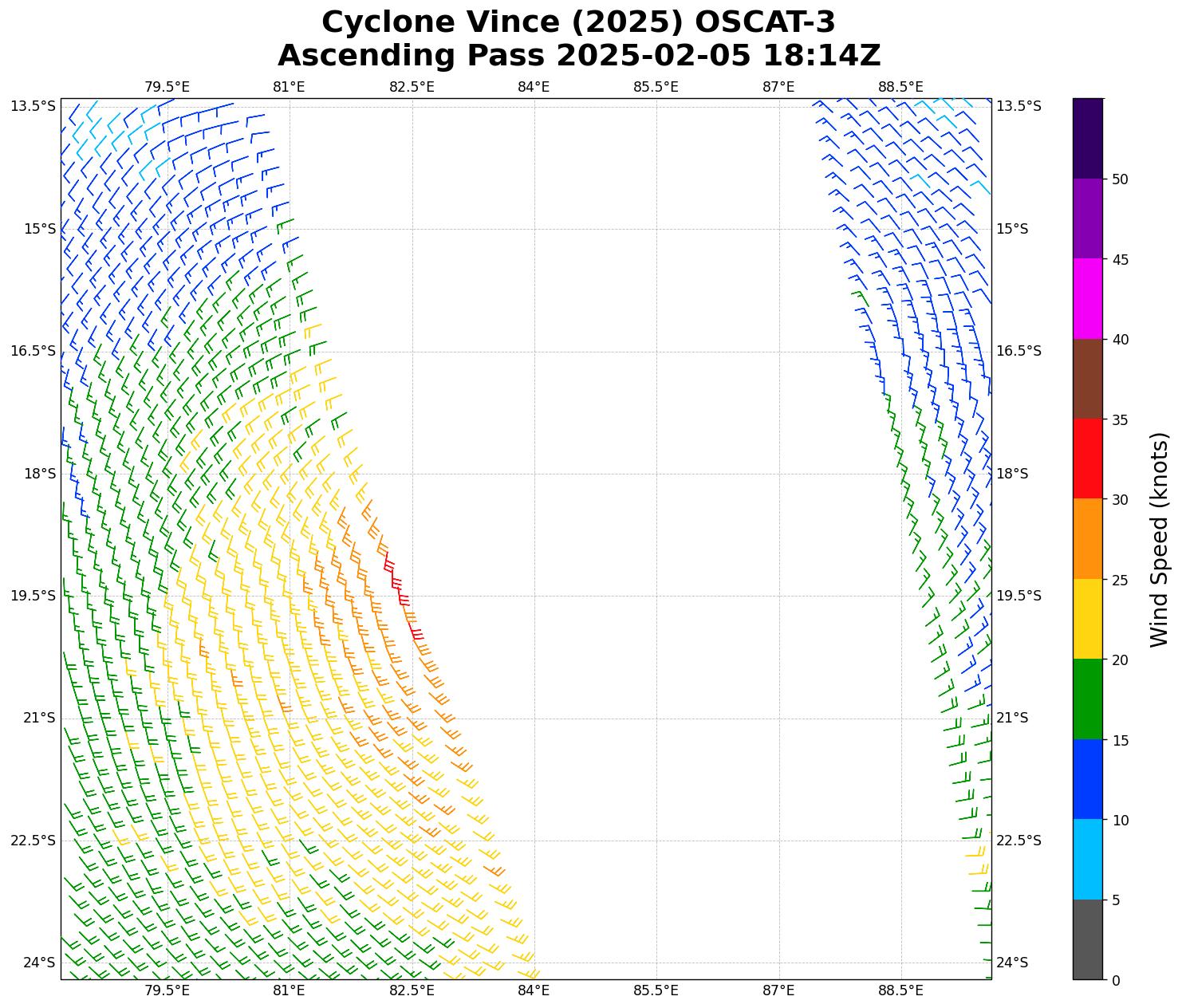Click the 16.5°S label on the right axis

pos(1018,351)
